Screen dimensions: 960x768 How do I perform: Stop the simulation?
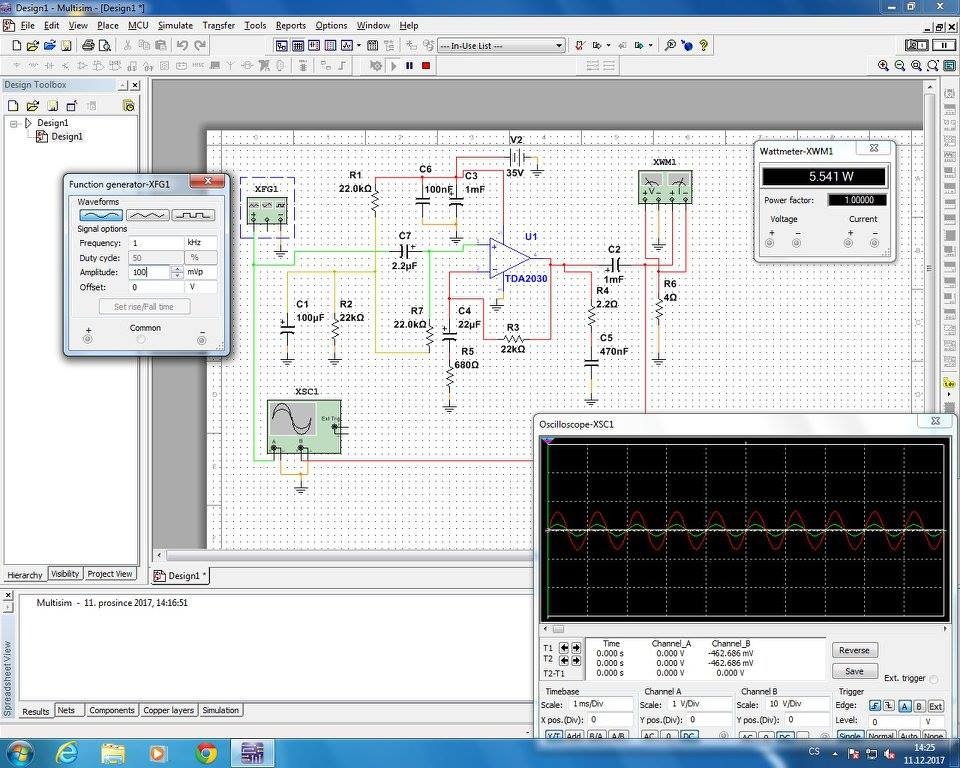click(x=426, y=66)
